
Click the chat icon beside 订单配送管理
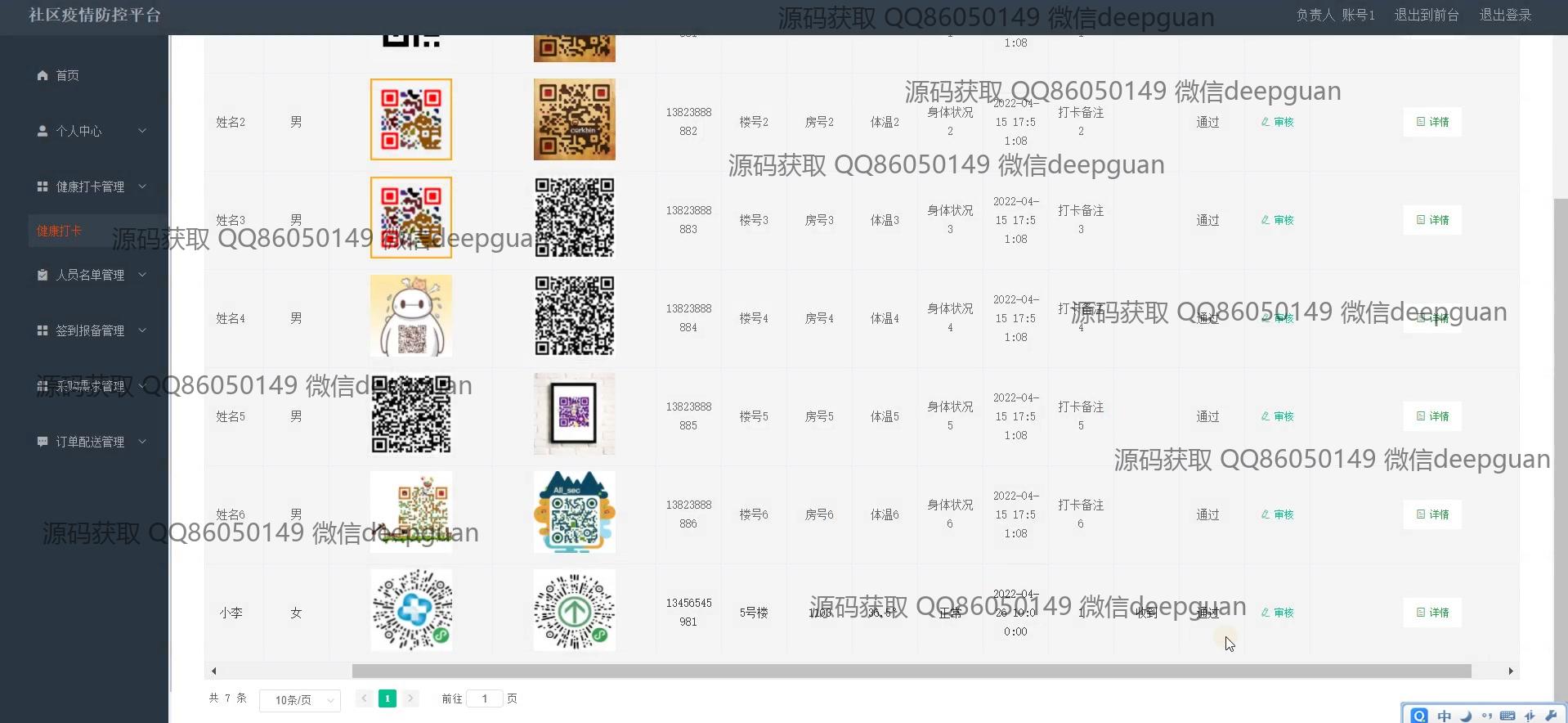point(43,442)
